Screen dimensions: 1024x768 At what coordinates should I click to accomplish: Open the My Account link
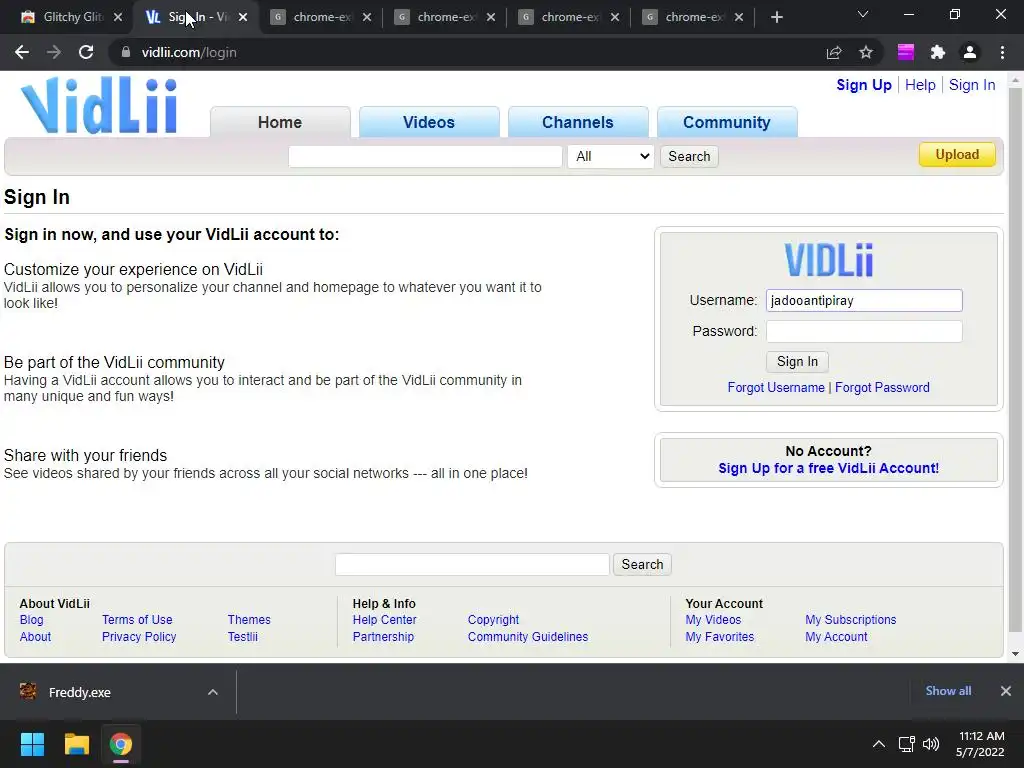[836, 637]
